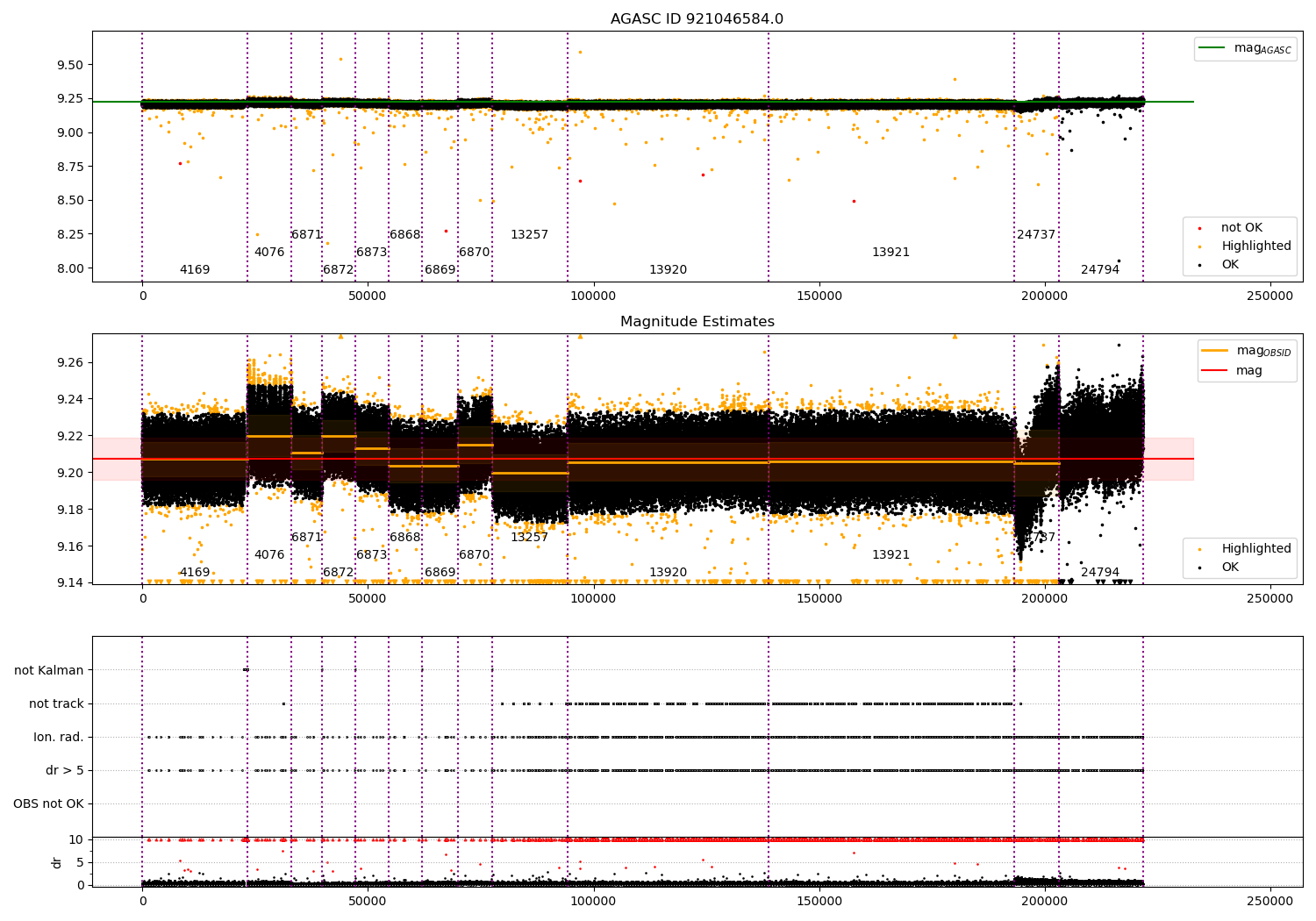Click 'Highlighted' in the top plot legend

coord(1256,246)
